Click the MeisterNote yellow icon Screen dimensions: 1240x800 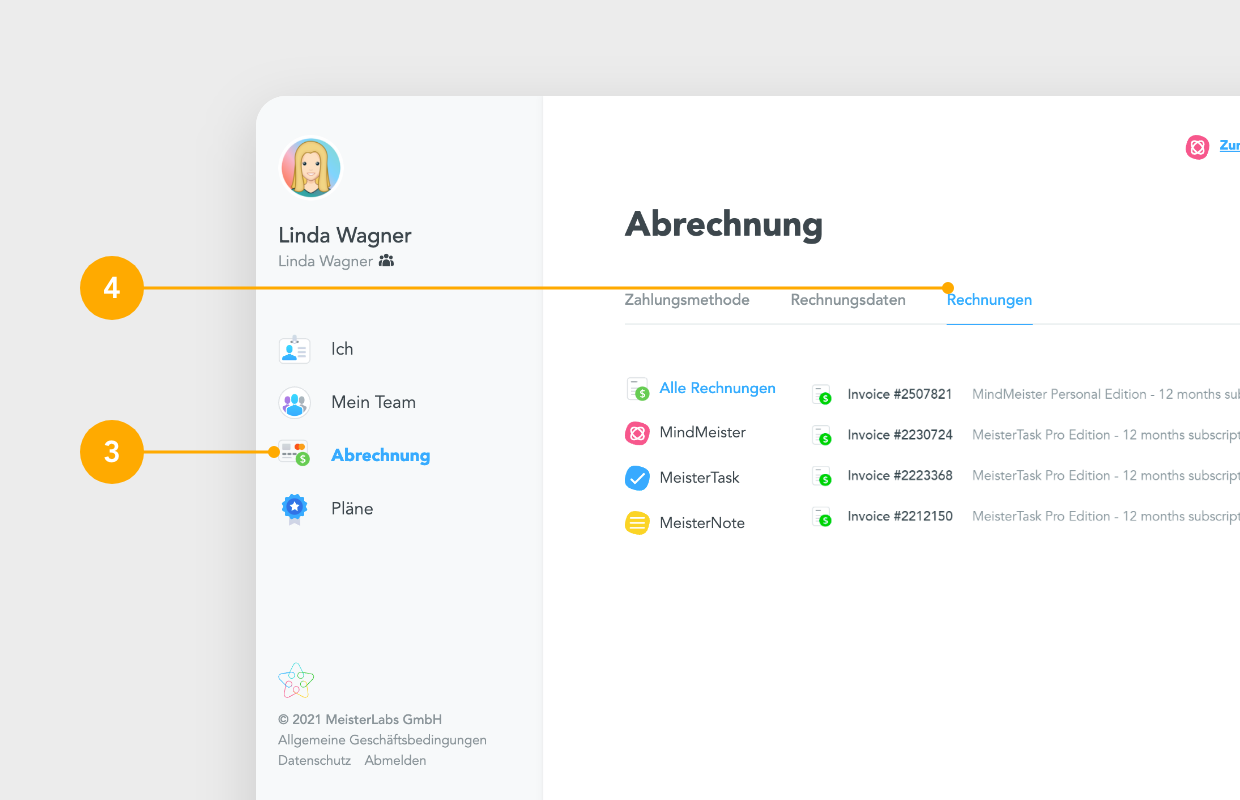(637, 523)
